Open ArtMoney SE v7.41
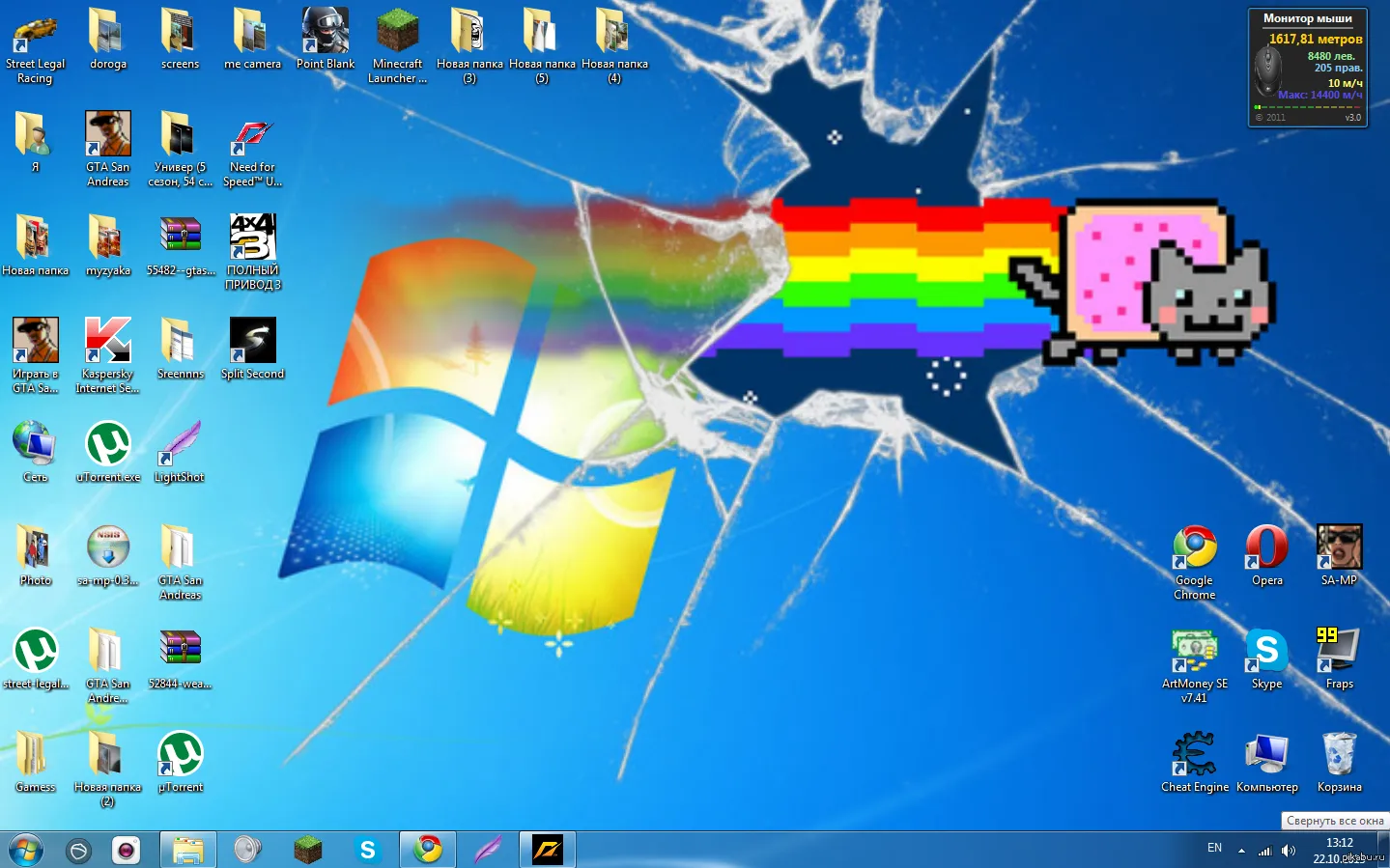This screenshot has width=1390, height=868. [x=1195, y=665]
